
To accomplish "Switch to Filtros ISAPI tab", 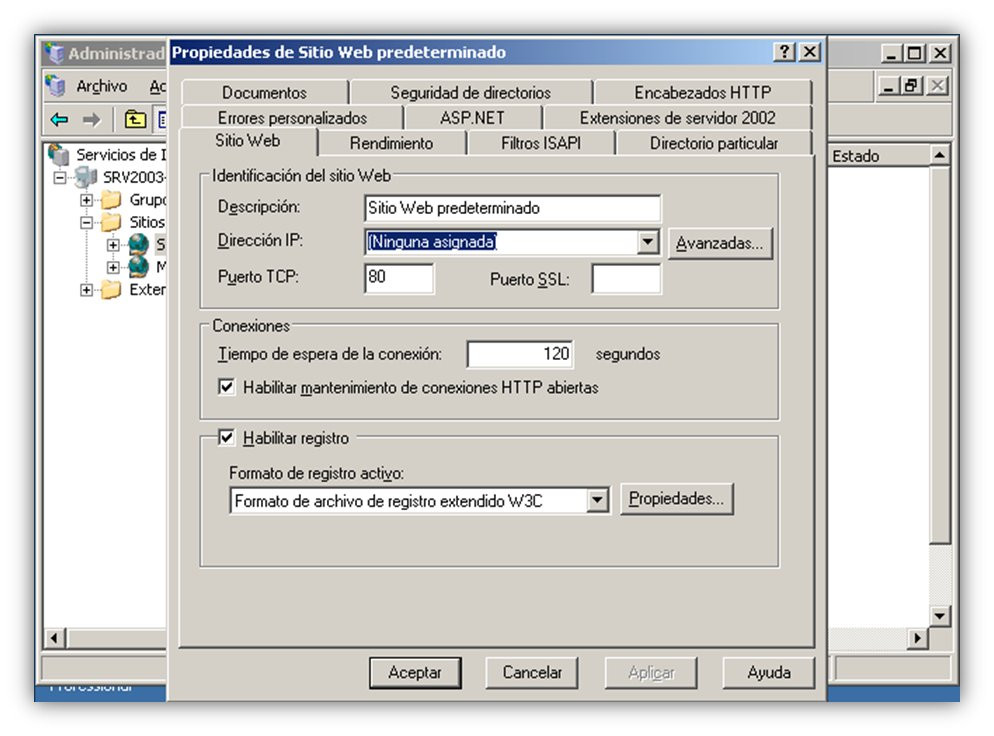I will click(x=541, y=143).
